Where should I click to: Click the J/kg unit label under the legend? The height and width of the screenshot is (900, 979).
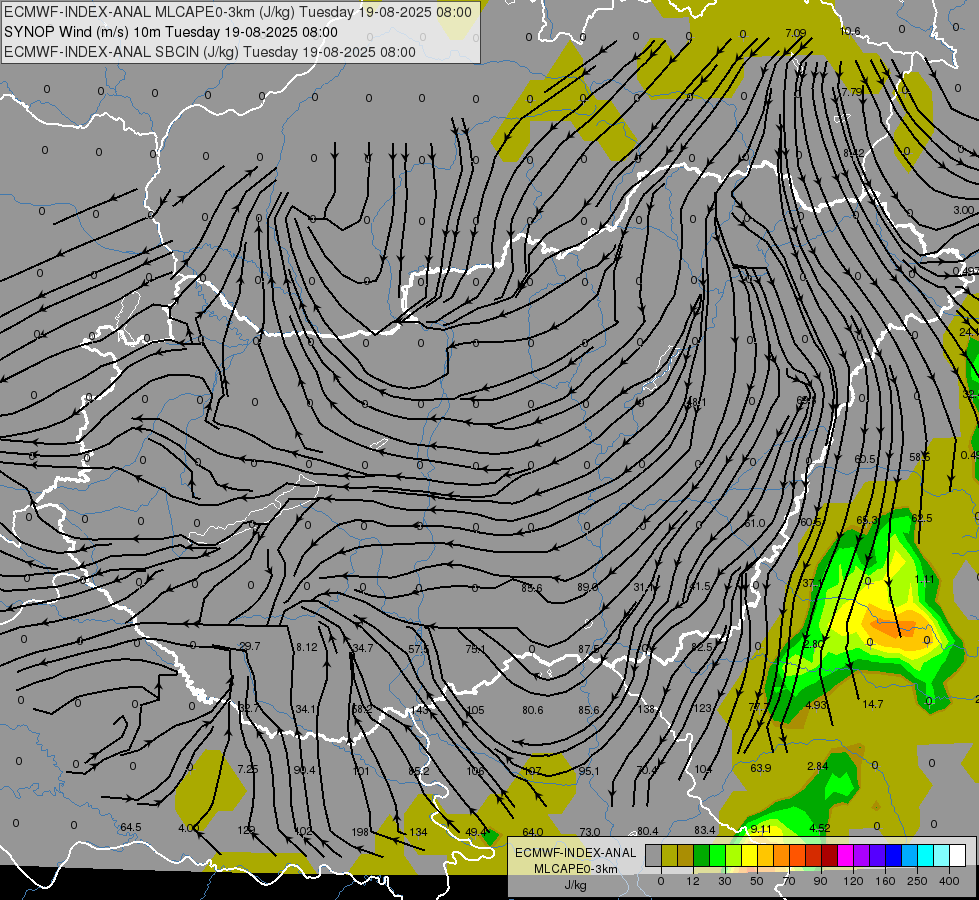[x=576, y=884]
